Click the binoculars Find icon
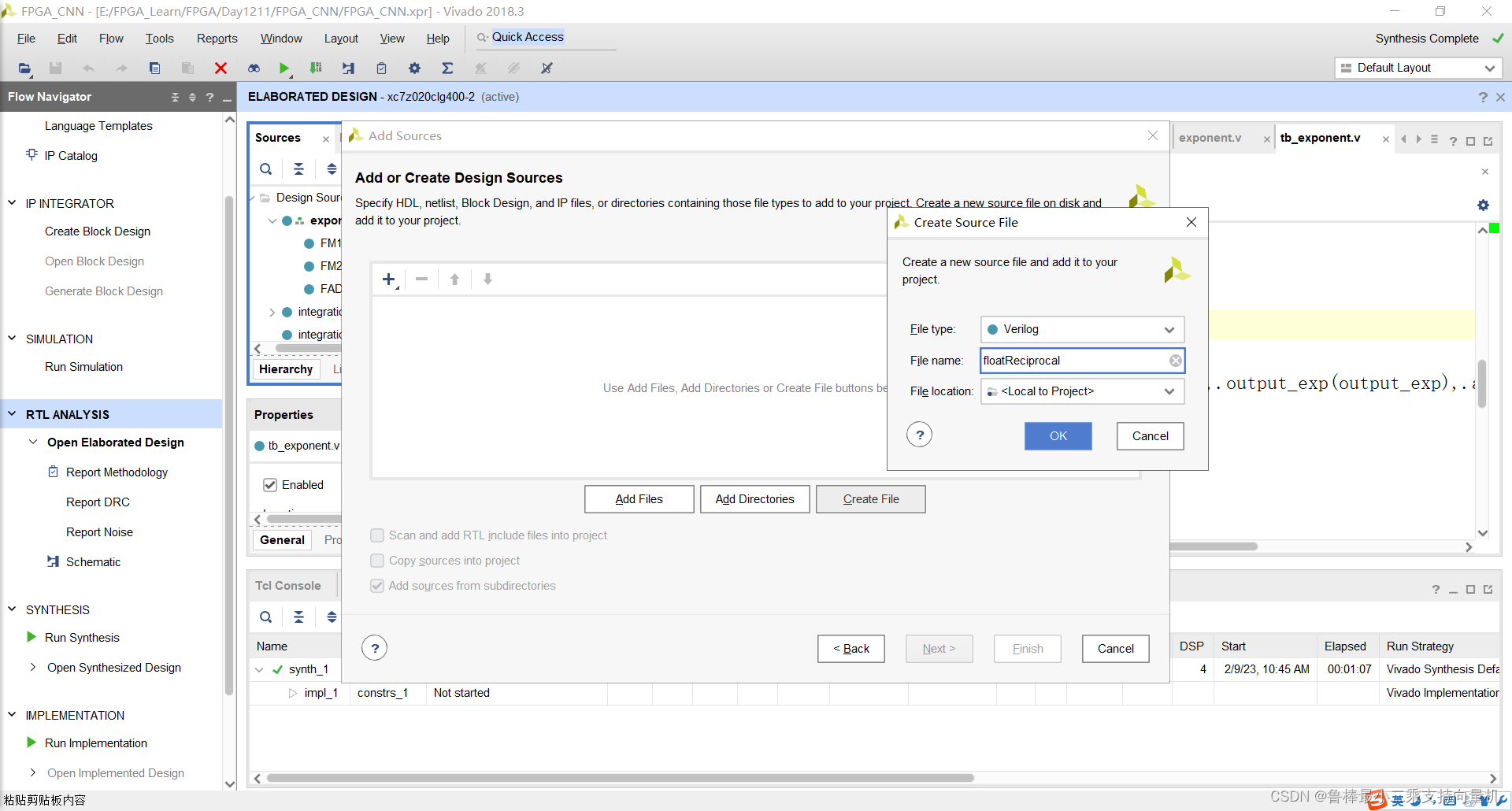The width and height of the screenshot is (1512, 811). point(254,69)
